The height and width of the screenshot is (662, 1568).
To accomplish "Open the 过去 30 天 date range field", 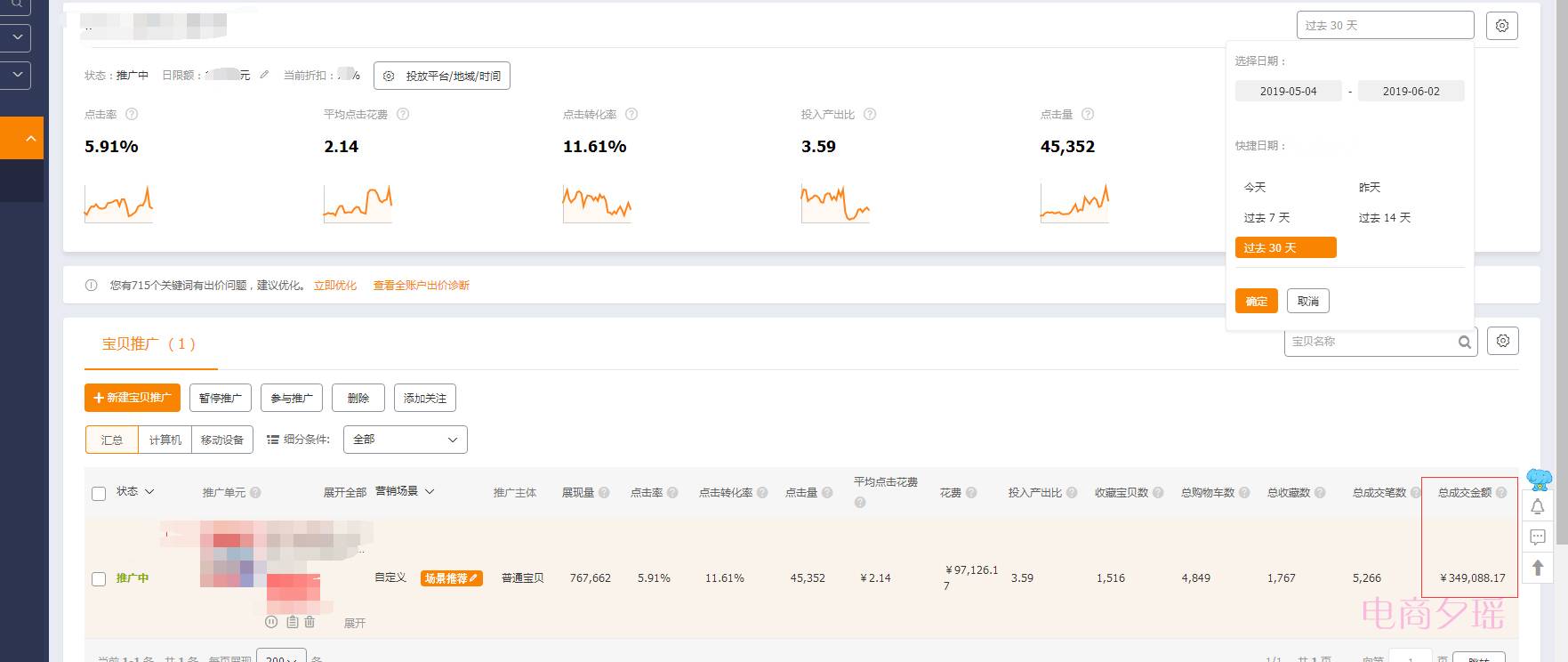I will [x=1385, y=25].
